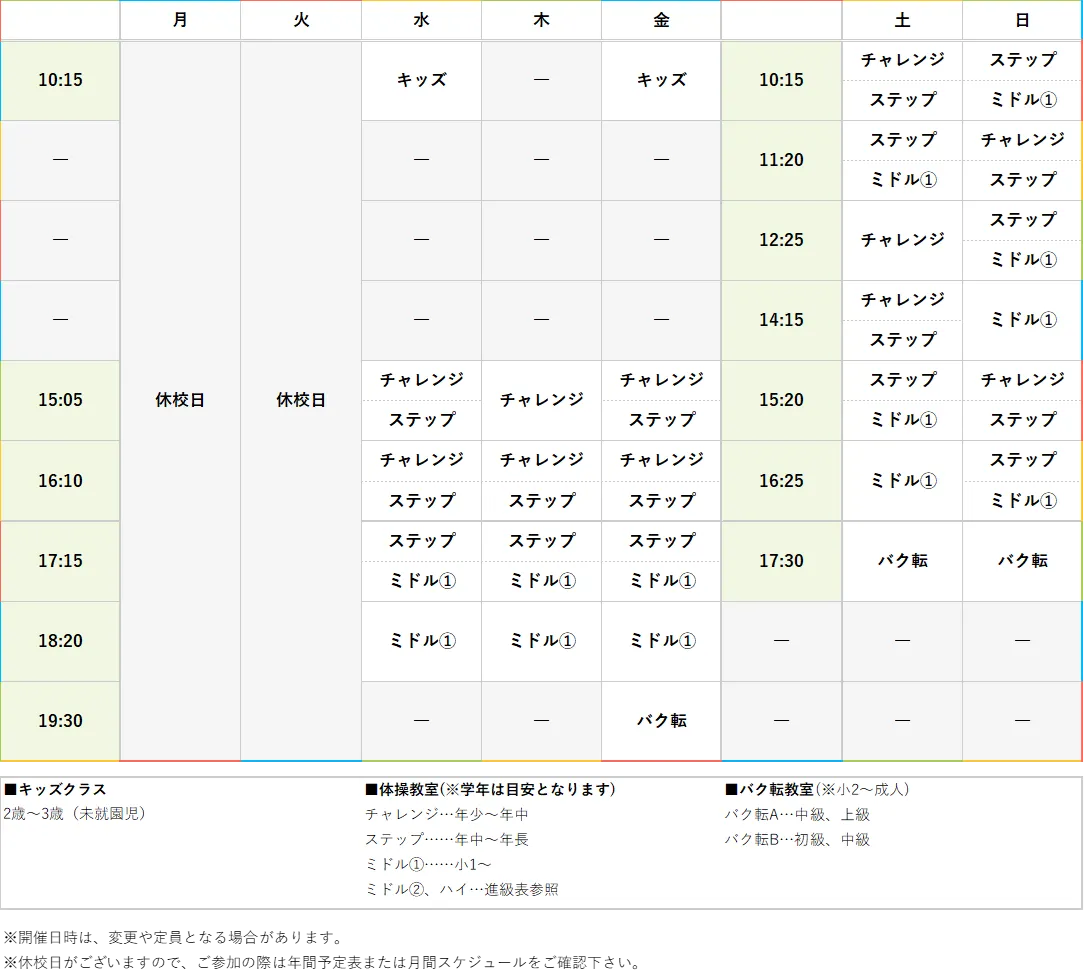The height and width of the screenshot is (977, 1084).
Task: Select the 日 column header
Action: click(x=1021, y=20)
